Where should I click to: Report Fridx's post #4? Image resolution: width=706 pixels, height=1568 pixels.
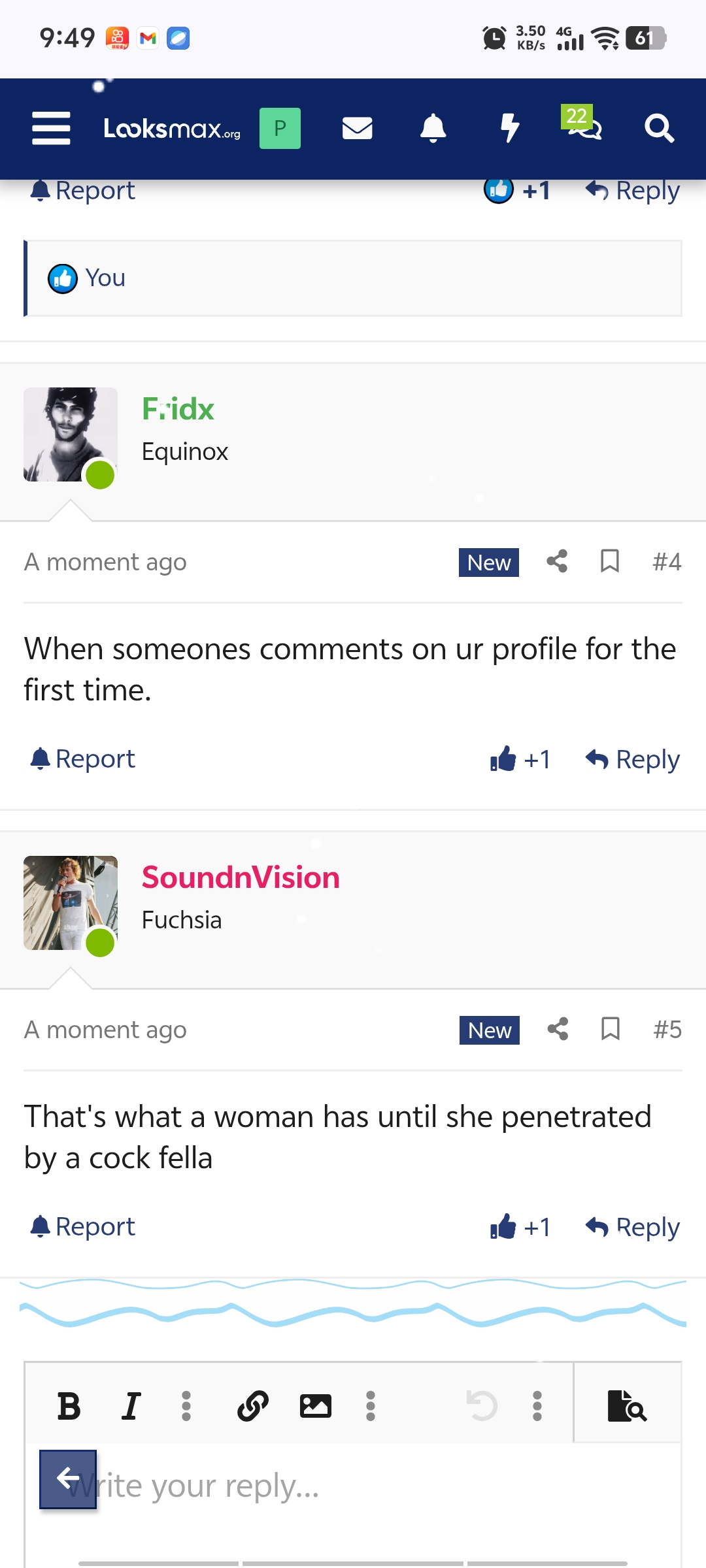click(x=83, y=759)
